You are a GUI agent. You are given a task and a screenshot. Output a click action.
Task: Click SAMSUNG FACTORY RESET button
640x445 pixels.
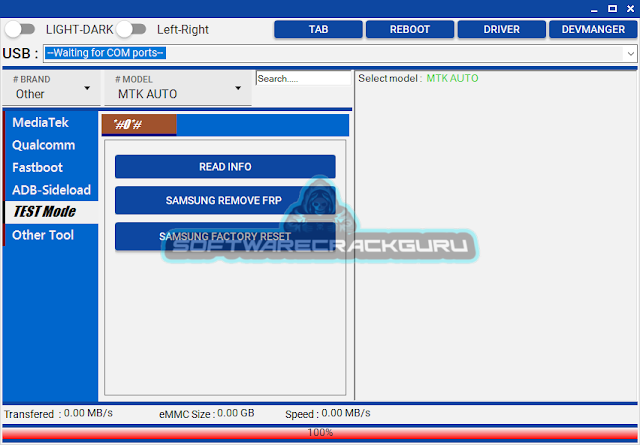coord(225,236)
